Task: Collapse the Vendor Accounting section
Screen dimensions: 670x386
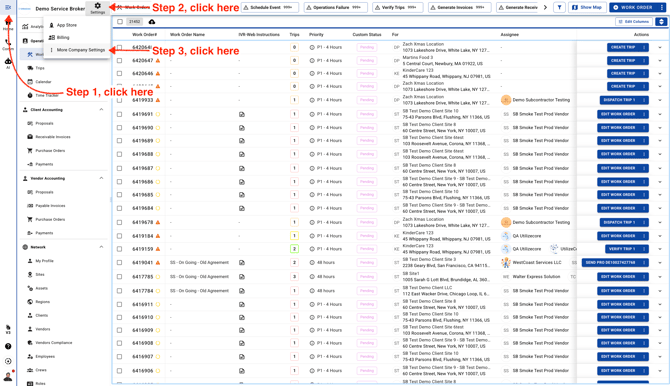Action: 101,178
